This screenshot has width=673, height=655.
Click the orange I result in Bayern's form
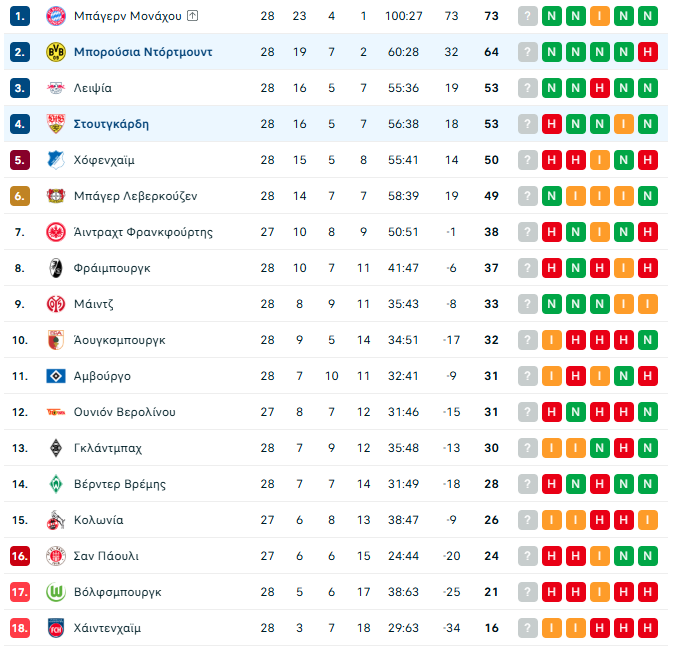click(599, 16)
